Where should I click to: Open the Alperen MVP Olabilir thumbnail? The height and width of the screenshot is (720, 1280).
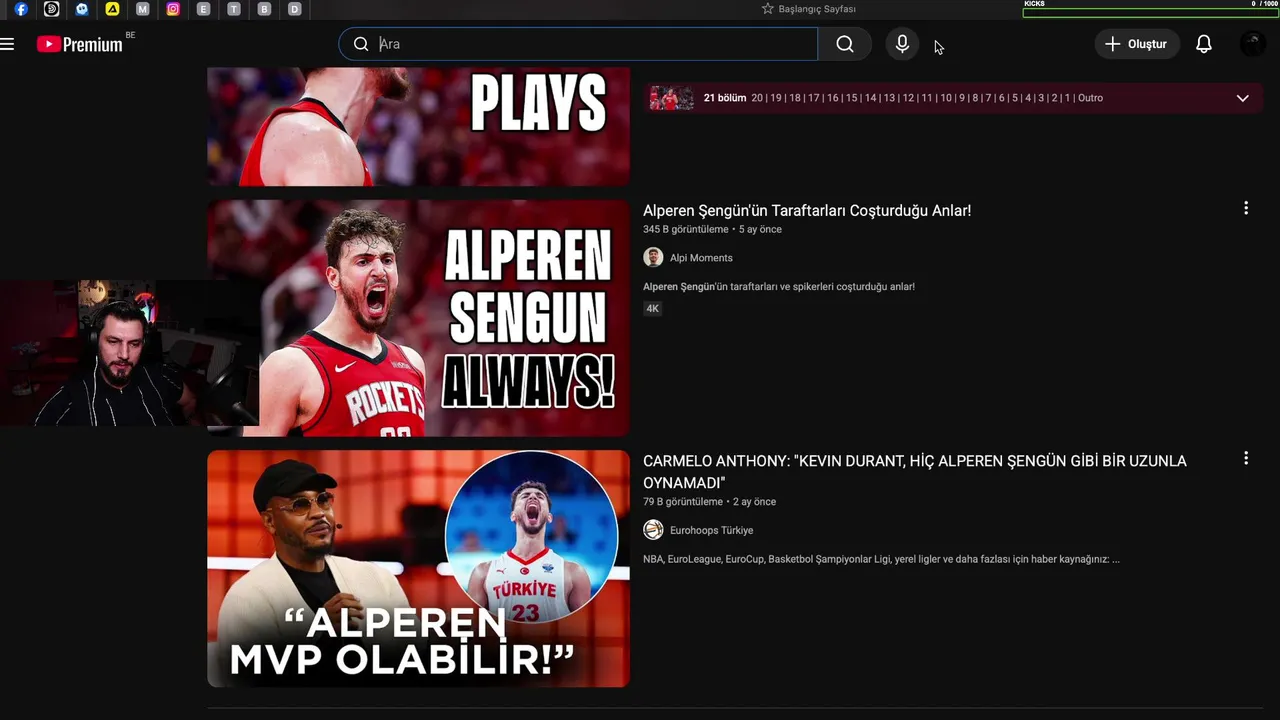(418, 568)
